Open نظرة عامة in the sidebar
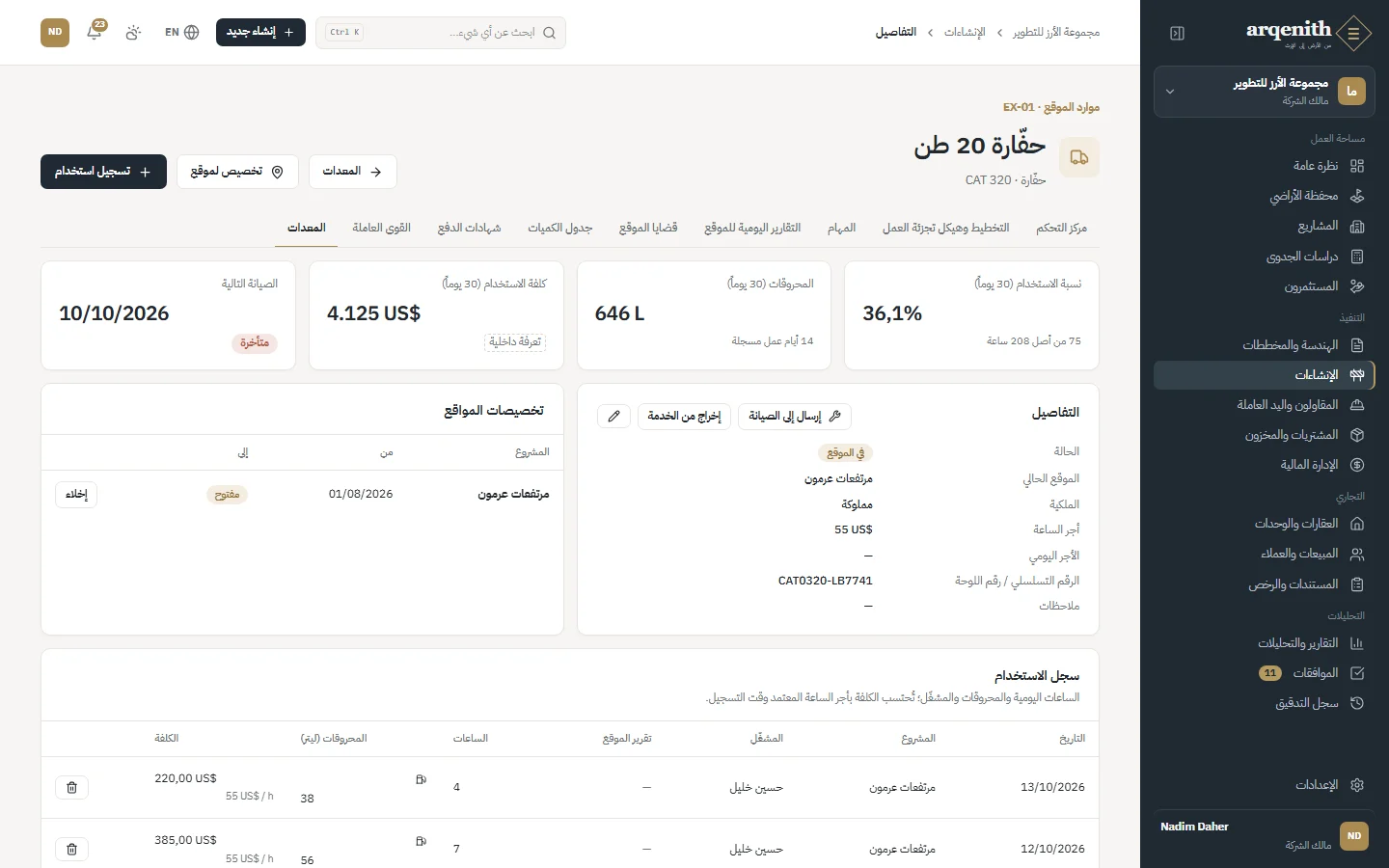The image size is (1389, 868). pos(1265,166)
